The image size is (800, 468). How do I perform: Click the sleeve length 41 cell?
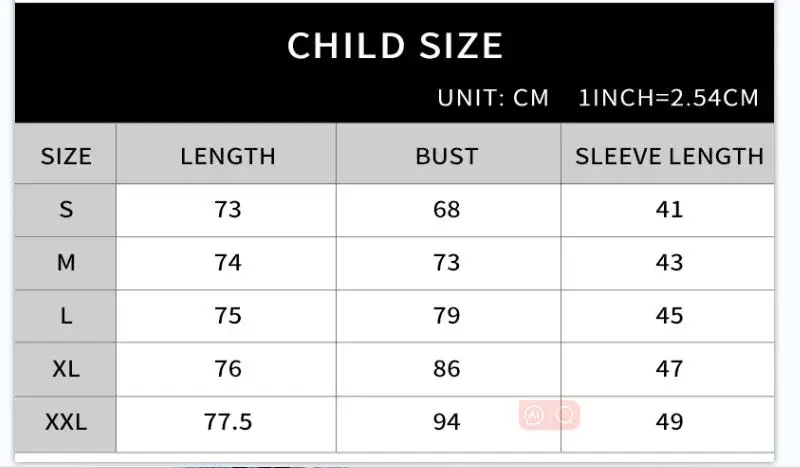pos(668,210)
